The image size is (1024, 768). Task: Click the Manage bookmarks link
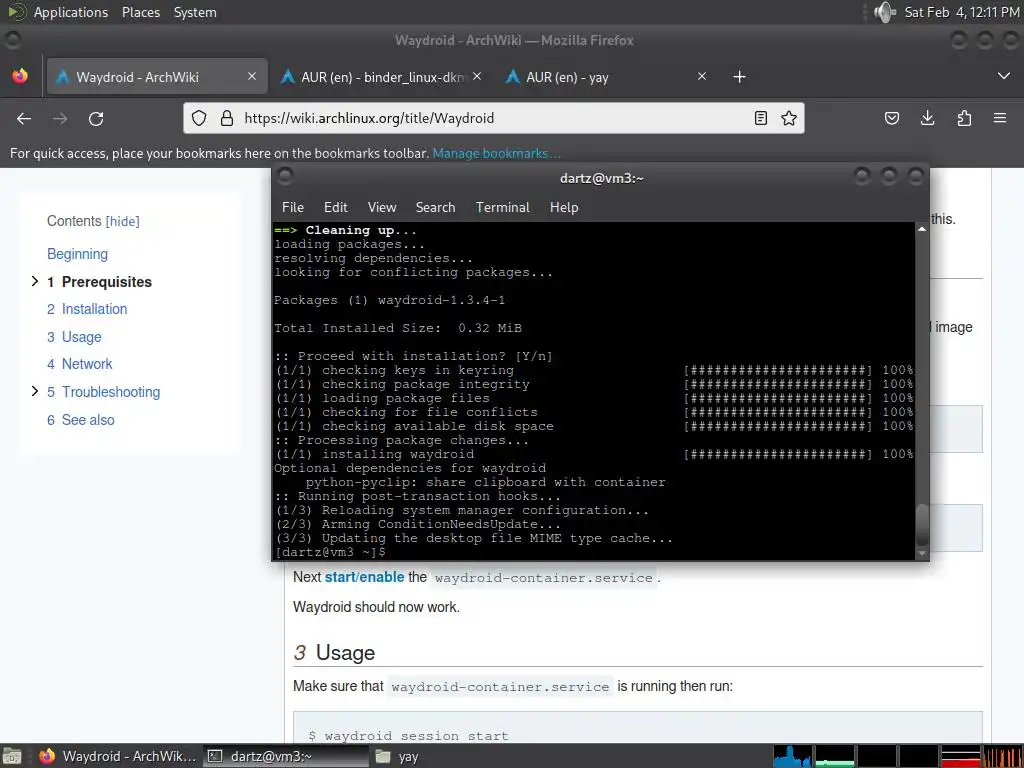[496, 153]
